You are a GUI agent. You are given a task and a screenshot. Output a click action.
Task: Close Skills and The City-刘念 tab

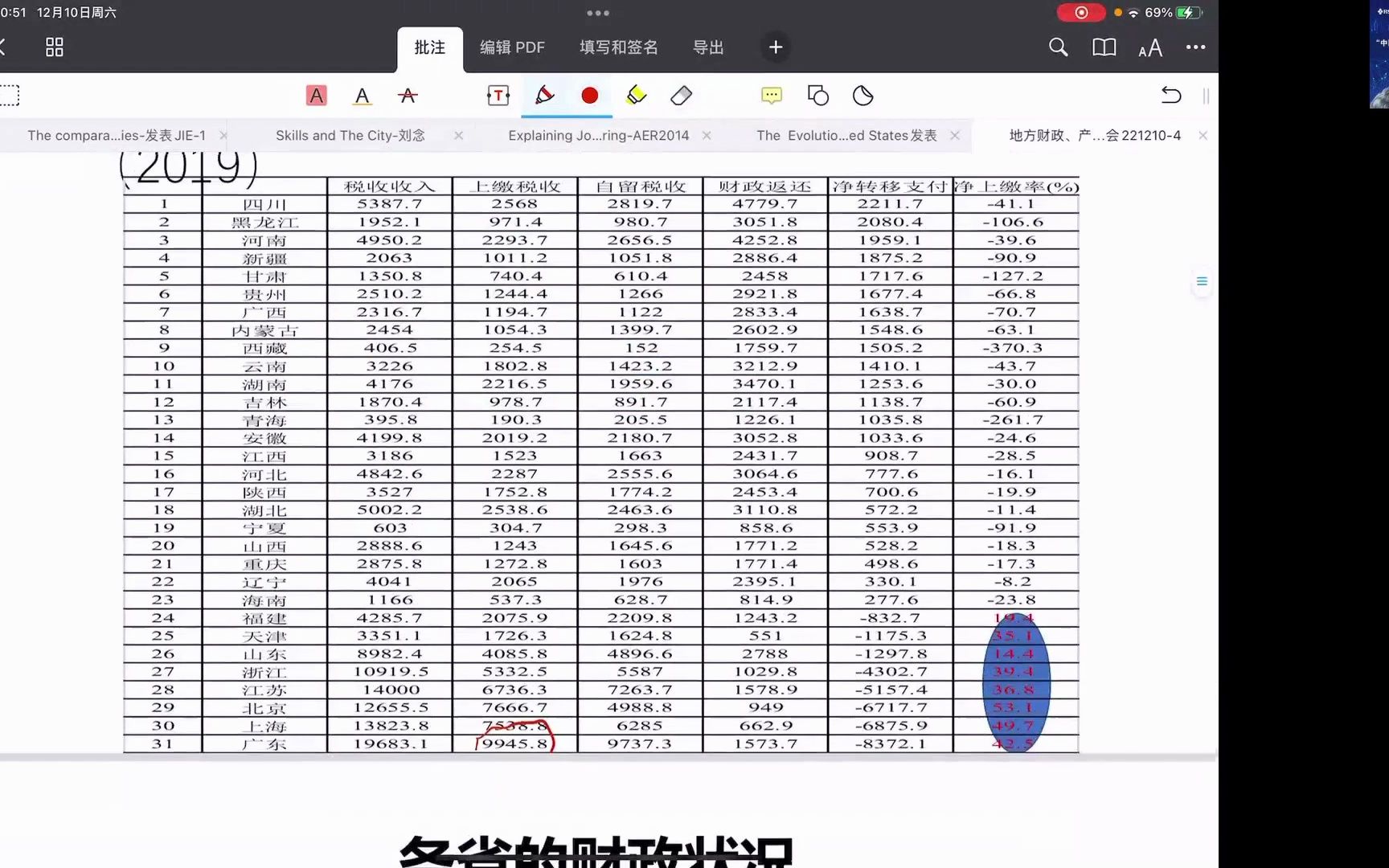(458, 136)
